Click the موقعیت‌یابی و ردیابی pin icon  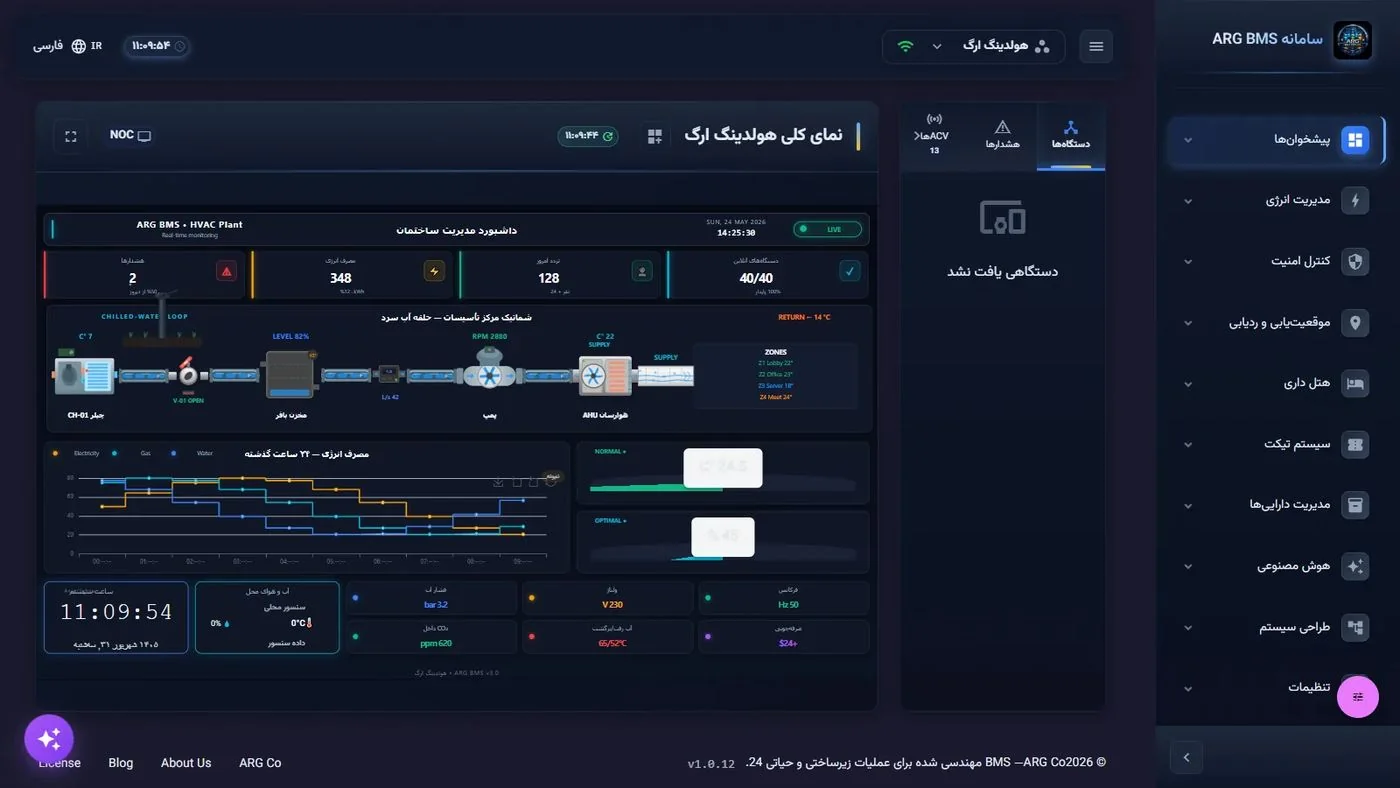(x=1355, y=322)
